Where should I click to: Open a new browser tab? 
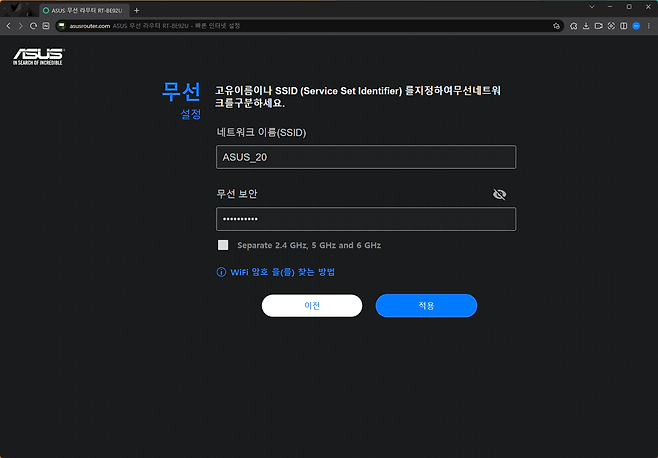137,9
